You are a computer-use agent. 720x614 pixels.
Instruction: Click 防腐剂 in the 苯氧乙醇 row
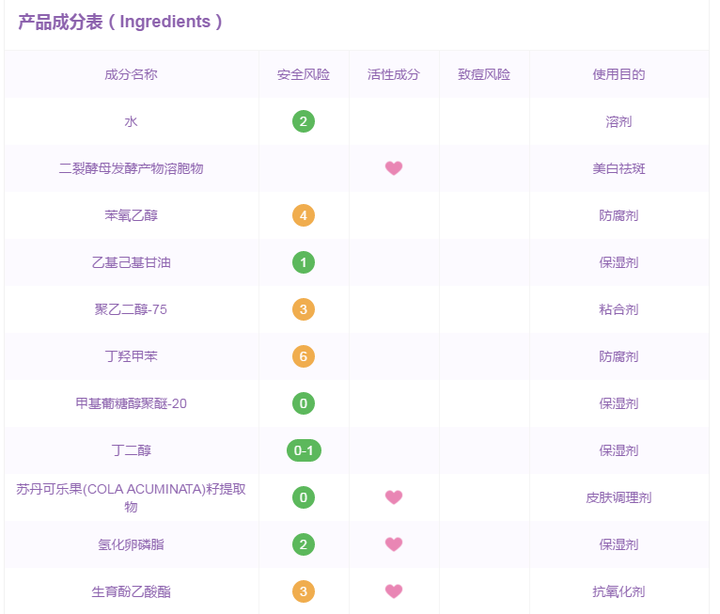click(619, 215)
